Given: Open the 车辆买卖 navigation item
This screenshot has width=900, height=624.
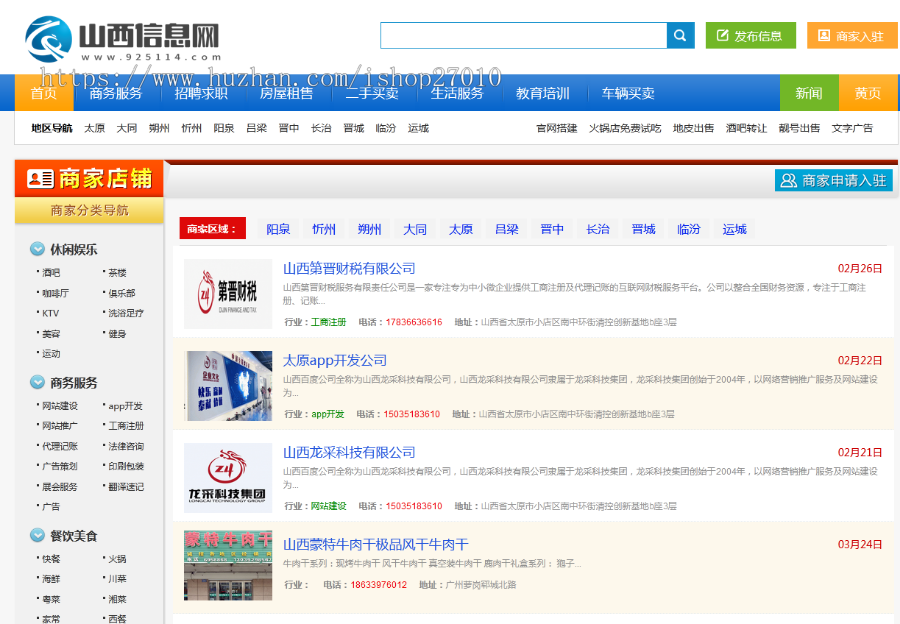Looking at the screenshot, I should click(628, 93).
